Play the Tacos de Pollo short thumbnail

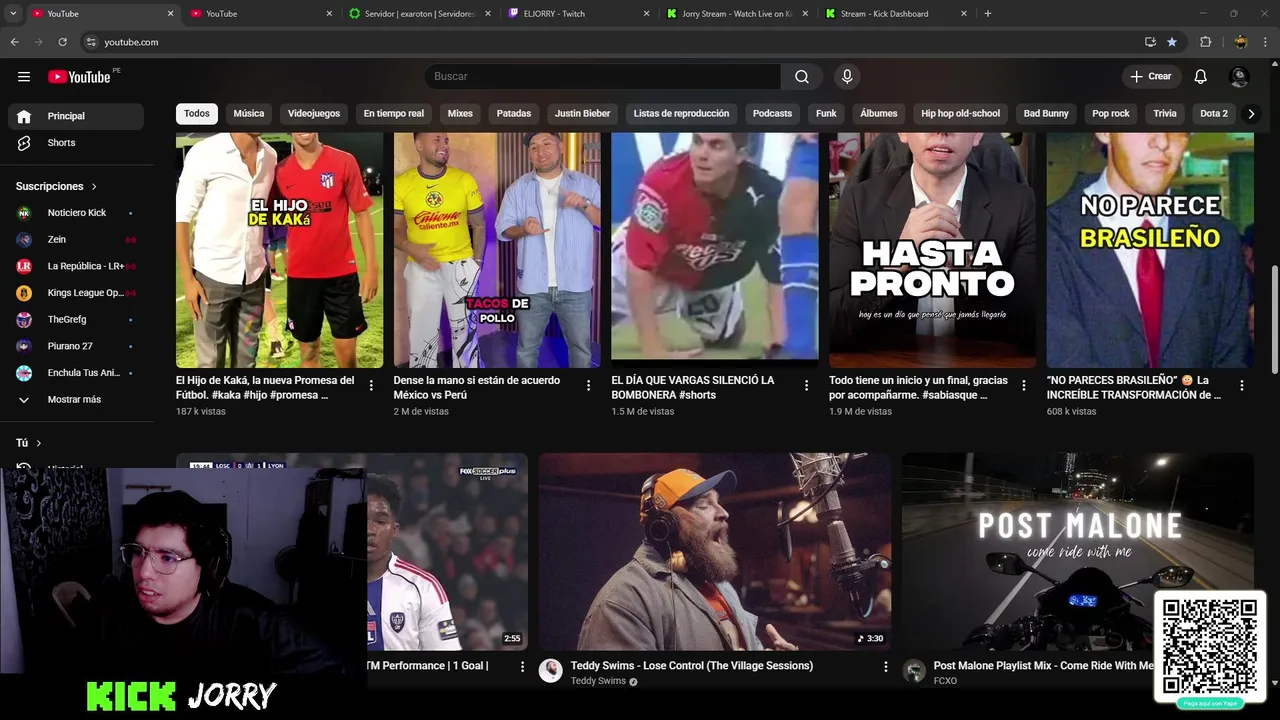[497, 250]
